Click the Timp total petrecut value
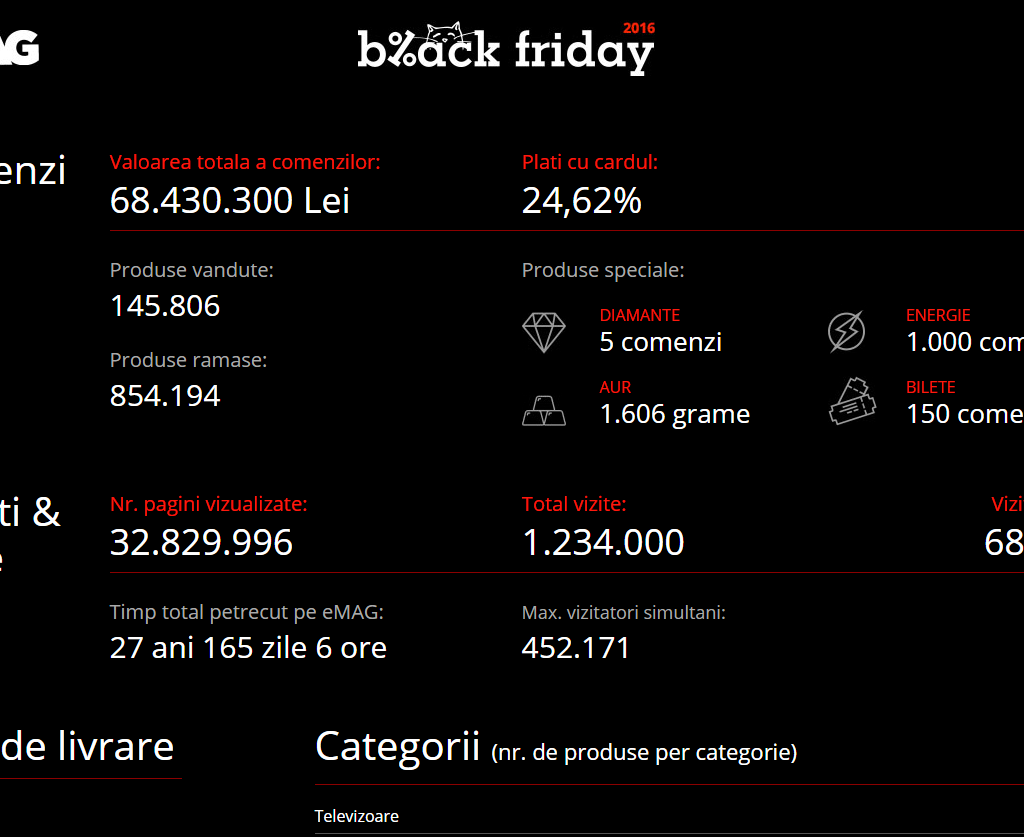The image size is (1024, 837). (x=248, y=648)
